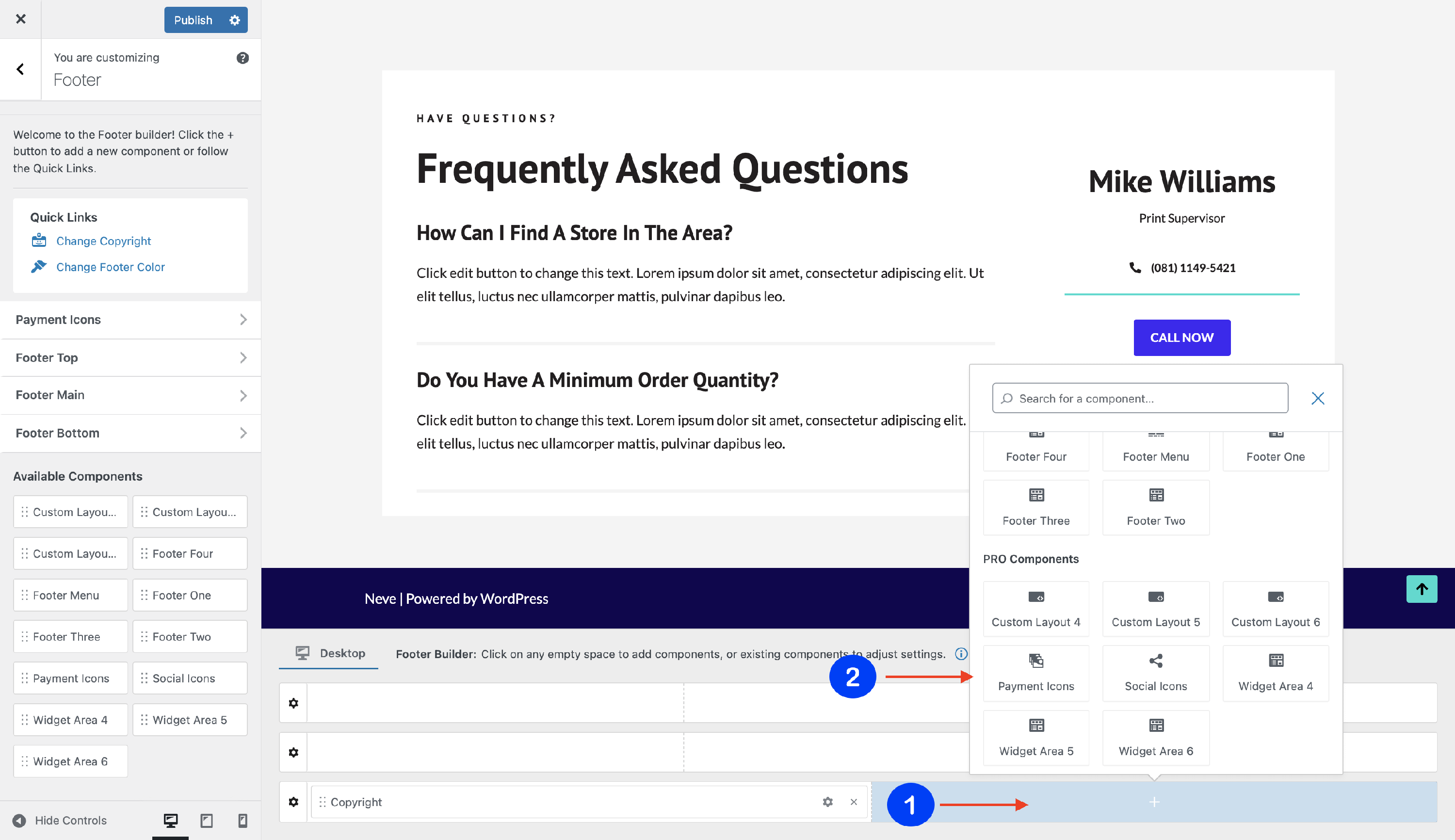
Task: Expand the Footer Top section
Action: (x=131, y=358)
